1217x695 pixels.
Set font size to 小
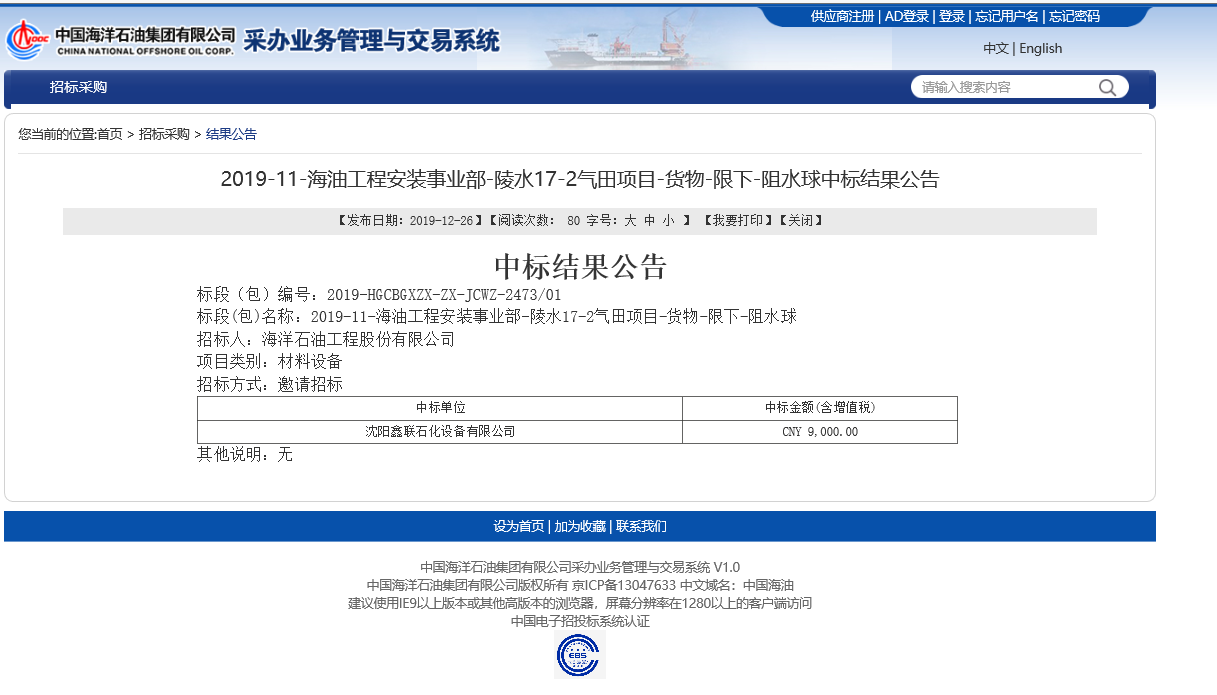point(668,221)
